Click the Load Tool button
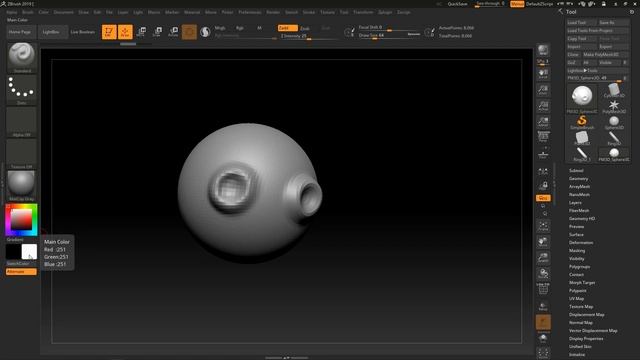Viewport: 640px width, 360px height. [581, 22]
